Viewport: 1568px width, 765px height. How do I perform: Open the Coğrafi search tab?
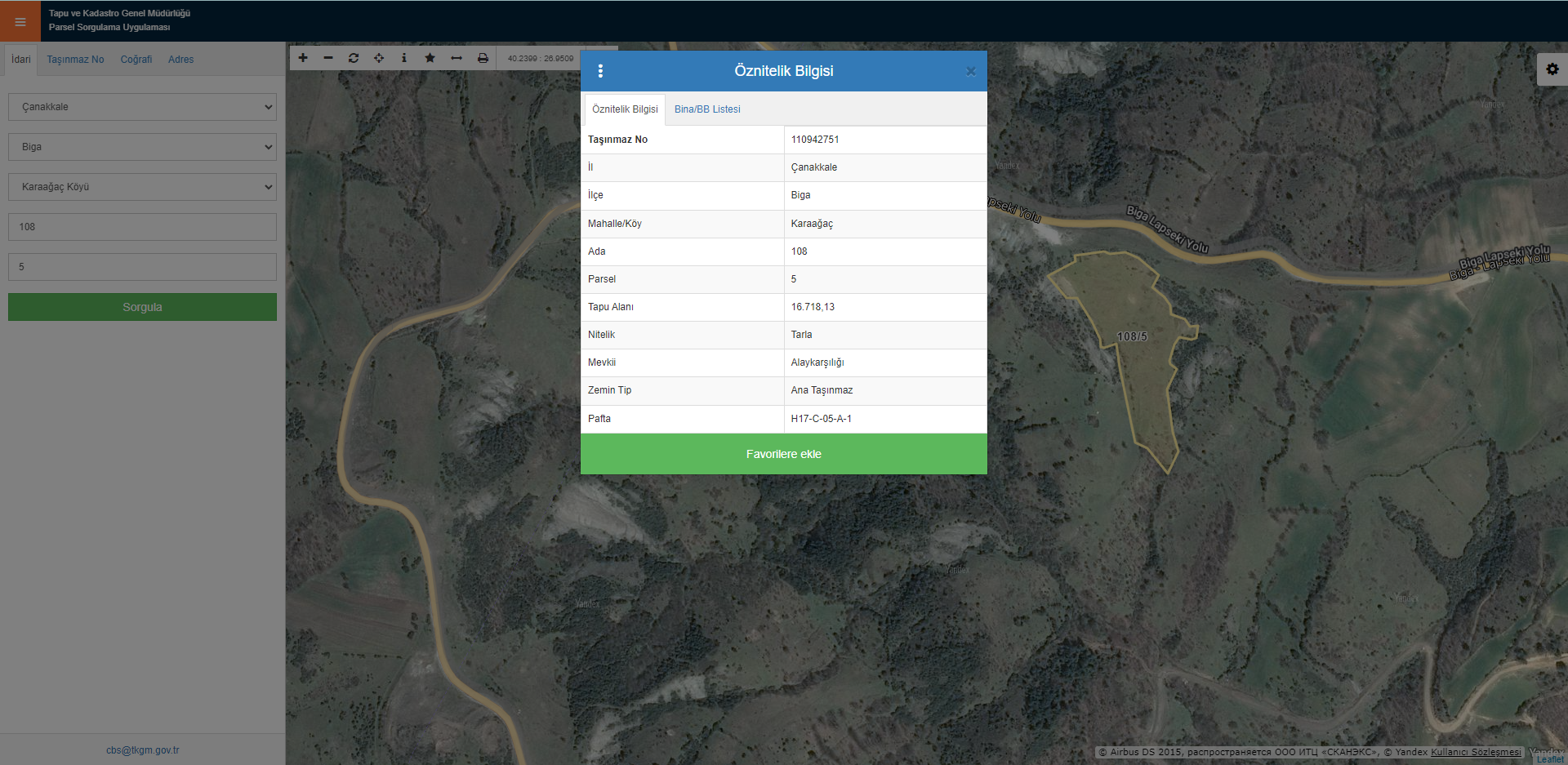pos(136,60)
